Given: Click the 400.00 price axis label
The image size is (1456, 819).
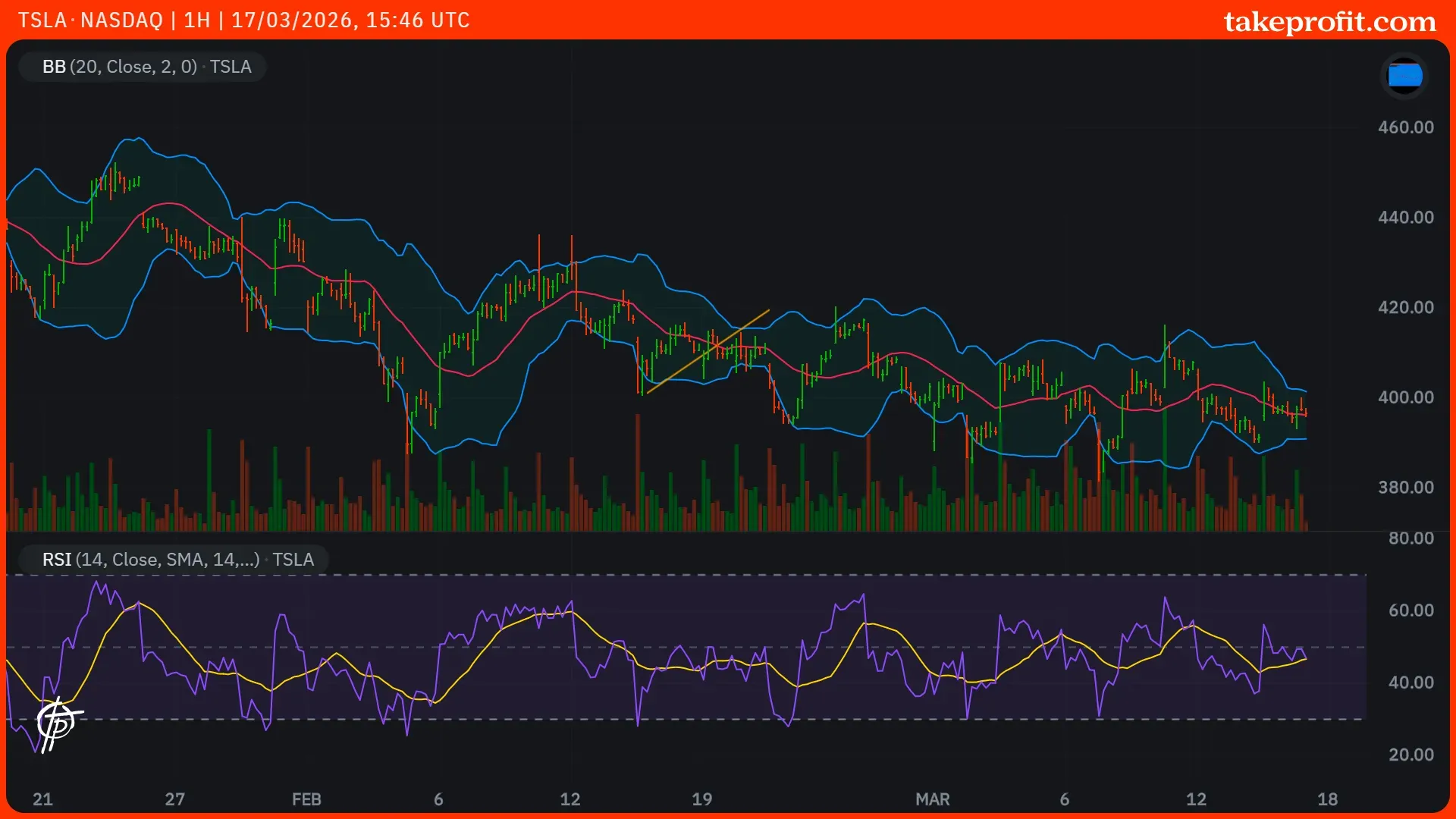Looking at the screenshot, I should coord(1405,397).
